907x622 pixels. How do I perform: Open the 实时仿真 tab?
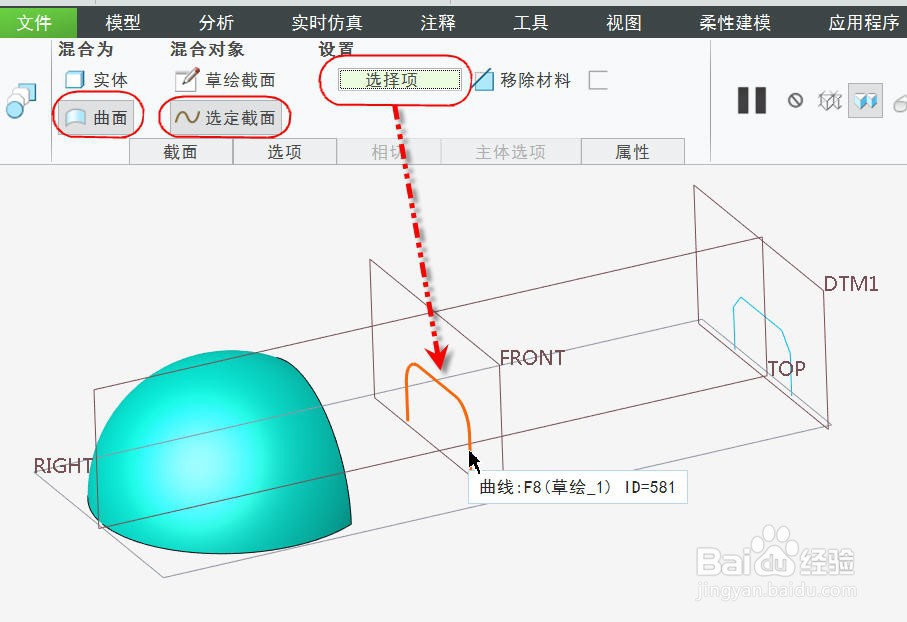327,23
